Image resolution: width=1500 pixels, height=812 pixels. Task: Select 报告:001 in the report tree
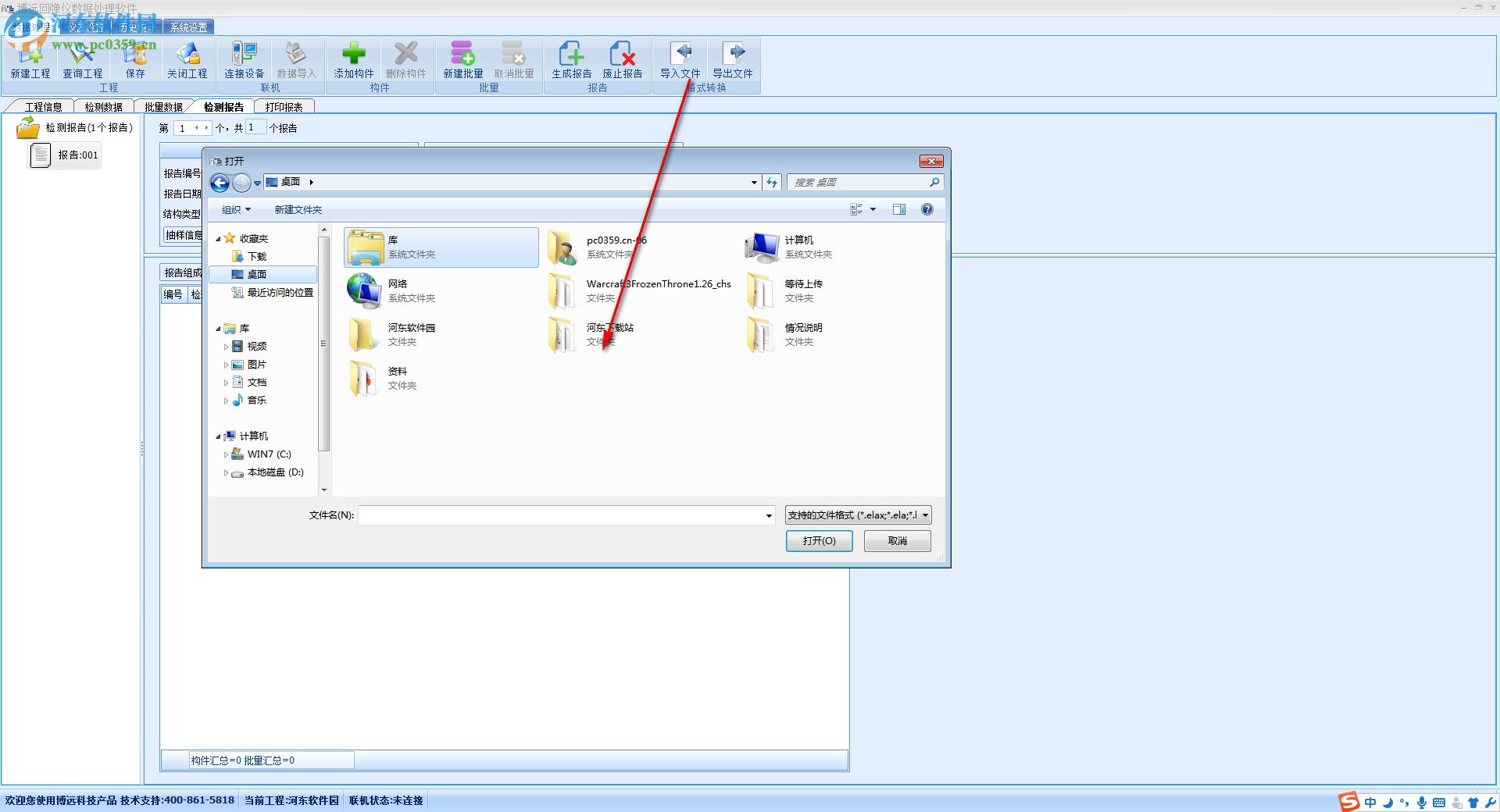pos(65,155)
